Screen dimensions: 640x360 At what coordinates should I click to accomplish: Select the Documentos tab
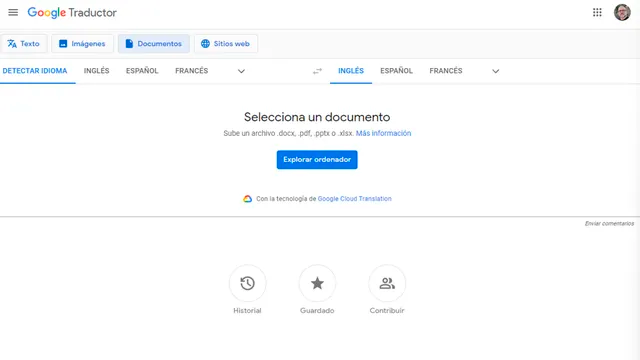154,44
